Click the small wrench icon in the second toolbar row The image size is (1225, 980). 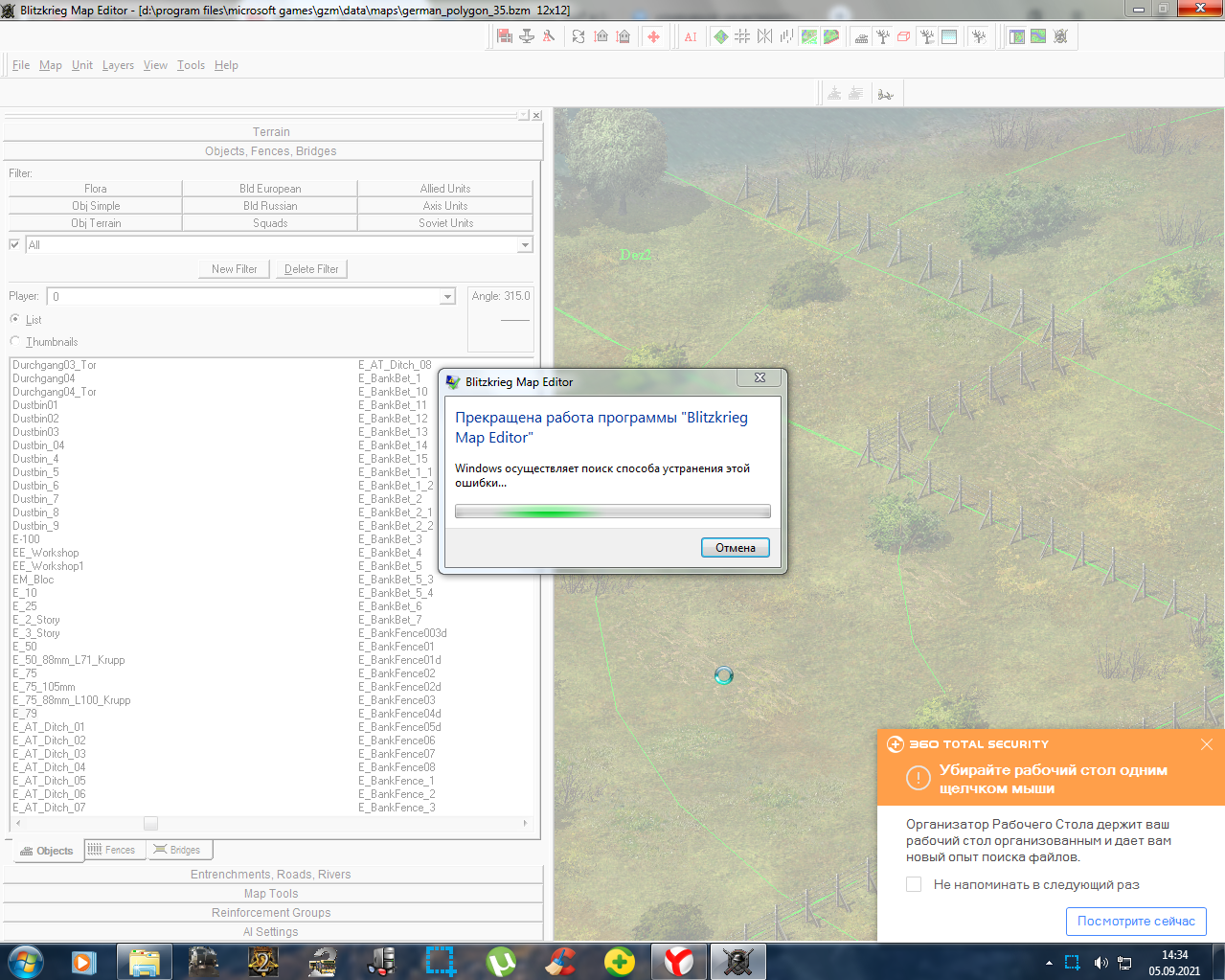click(x=885, y=94)
